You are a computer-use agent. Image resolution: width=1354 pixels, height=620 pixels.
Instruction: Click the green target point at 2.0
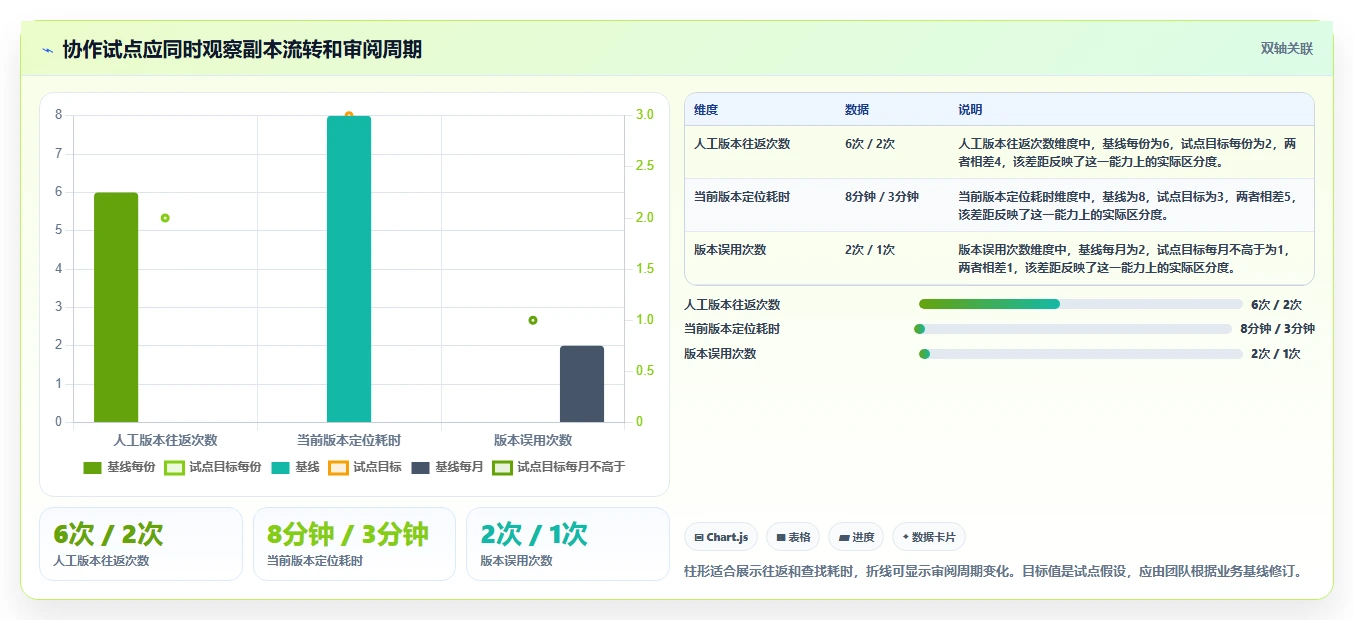coord(165,218)
